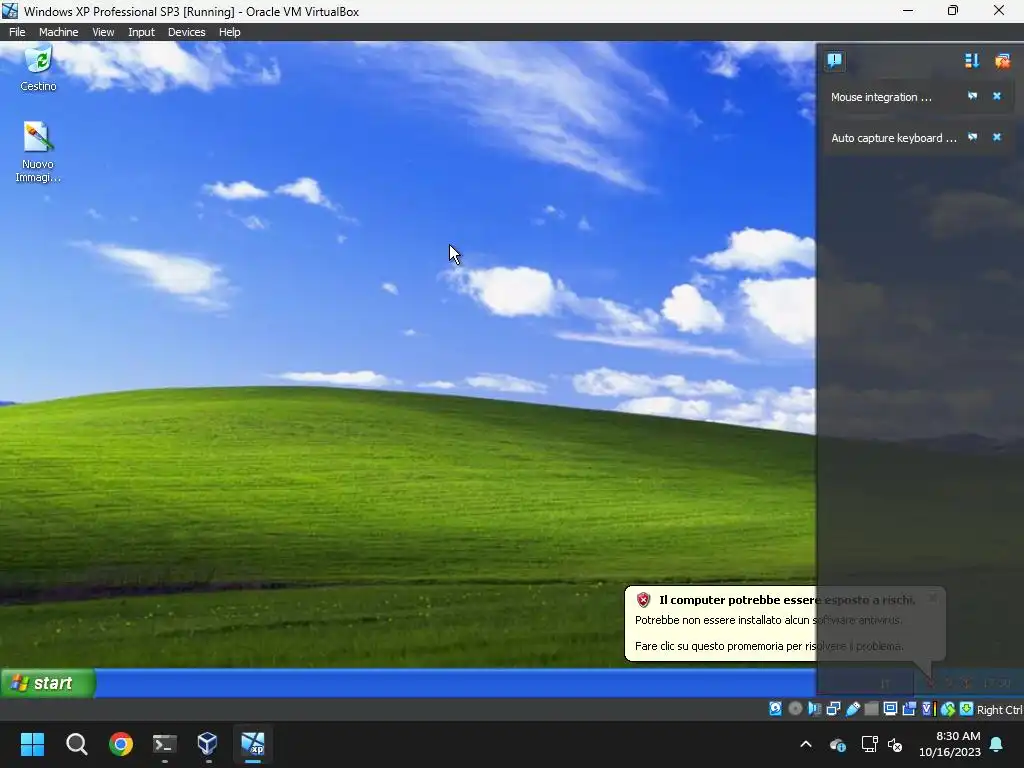Click the shared folders status indicator

pos(871,709)
